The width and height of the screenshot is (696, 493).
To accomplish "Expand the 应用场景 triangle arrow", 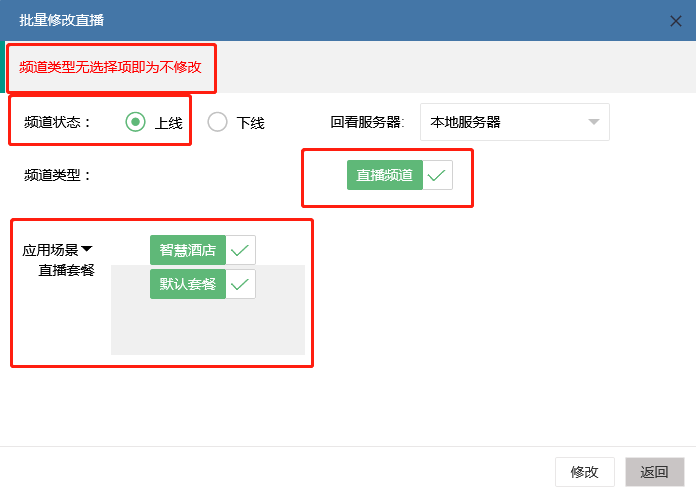I will (86, 250).
